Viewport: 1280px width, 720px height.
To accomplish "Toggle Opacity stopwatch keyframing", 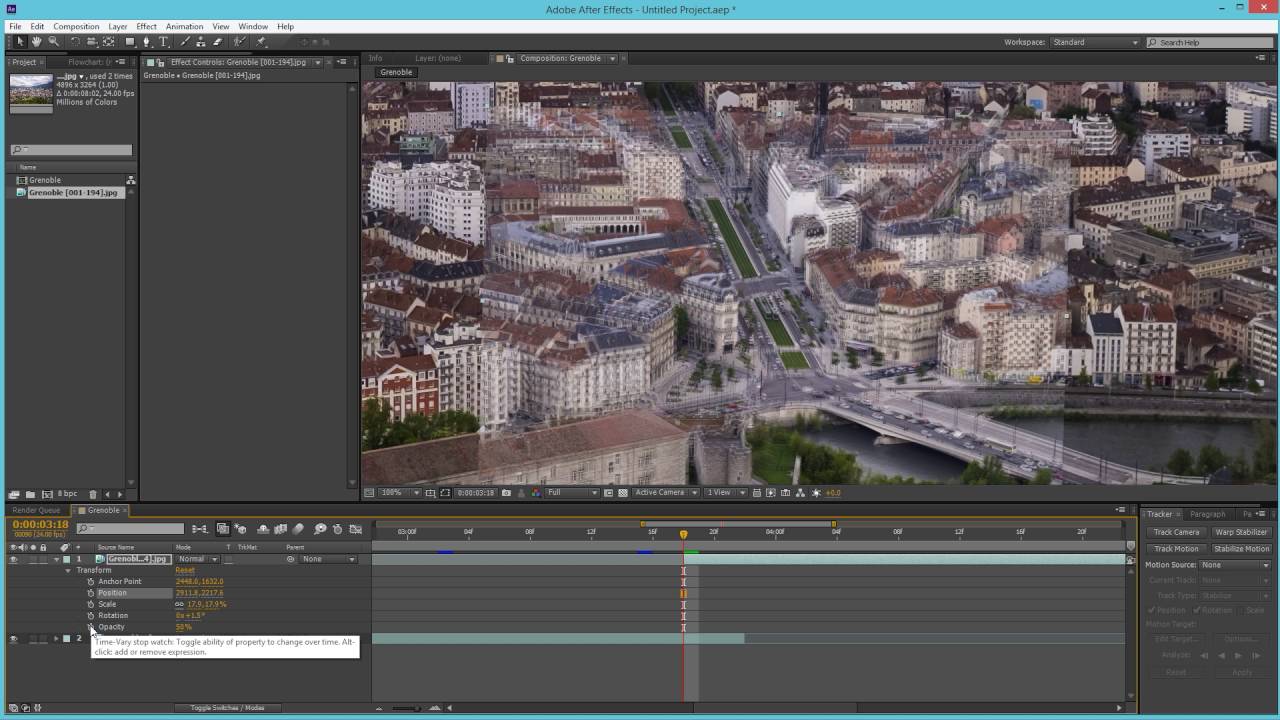I will 91,627.
